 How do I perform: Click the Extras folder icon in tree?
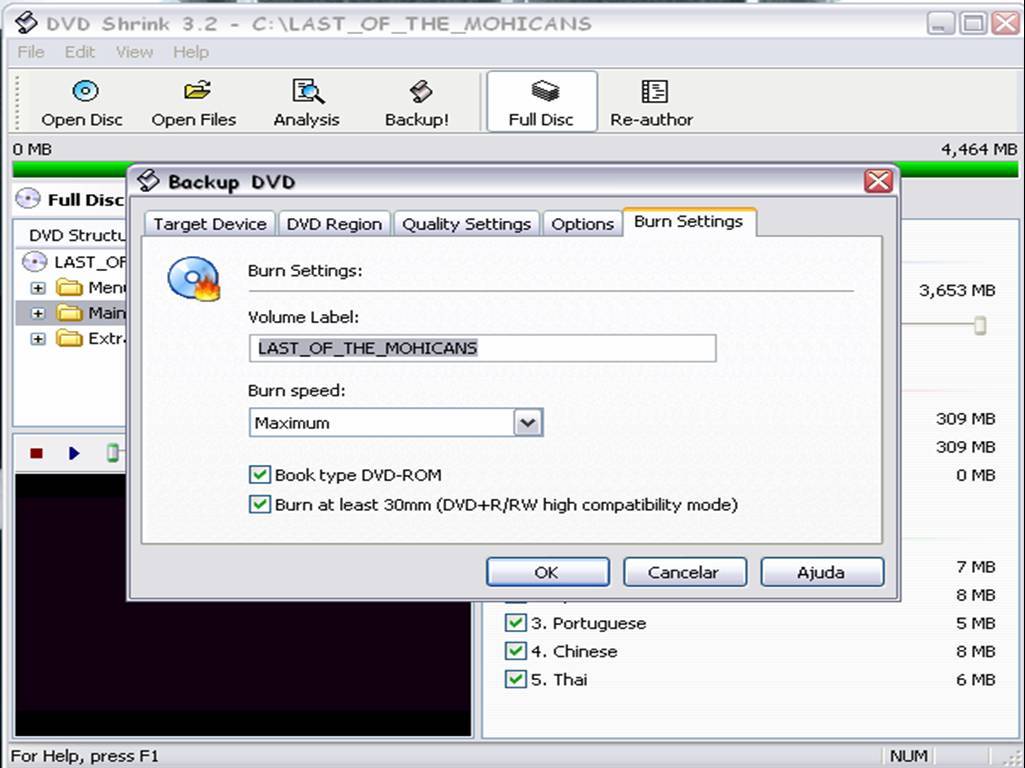click(x=69, y=339)
